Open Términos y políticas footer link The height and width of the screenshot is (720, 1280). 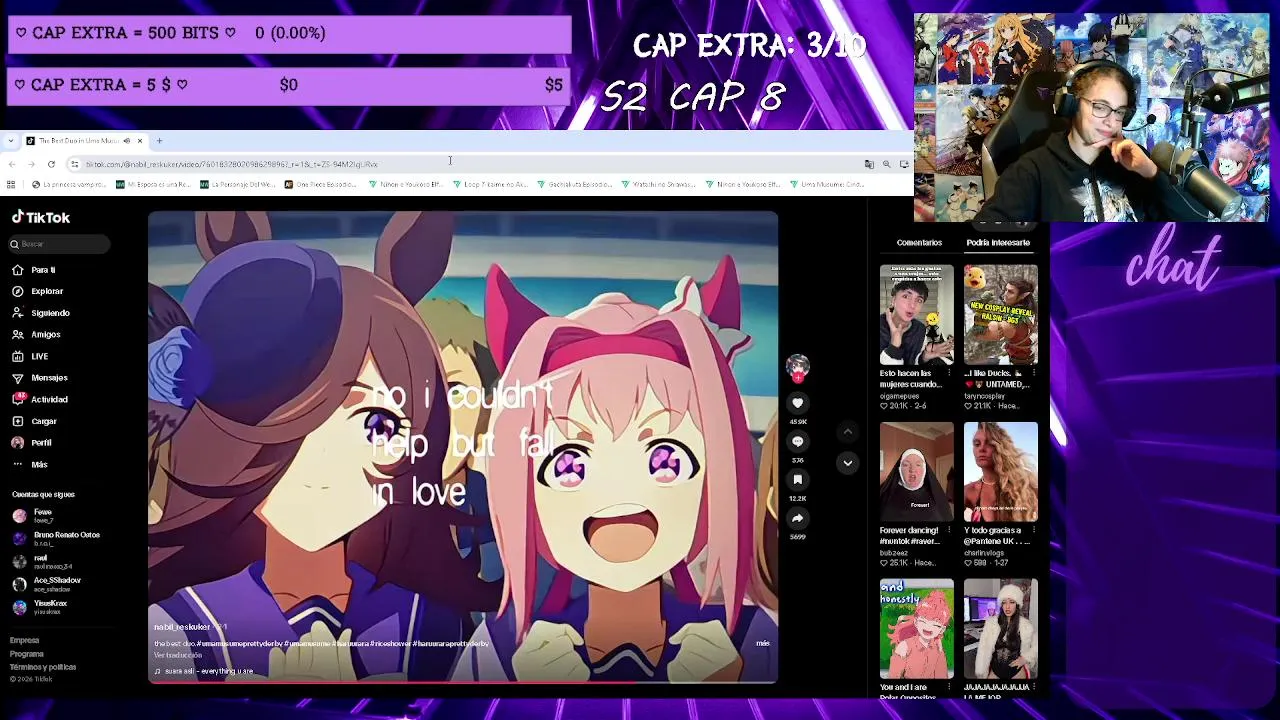pos(43,667)
